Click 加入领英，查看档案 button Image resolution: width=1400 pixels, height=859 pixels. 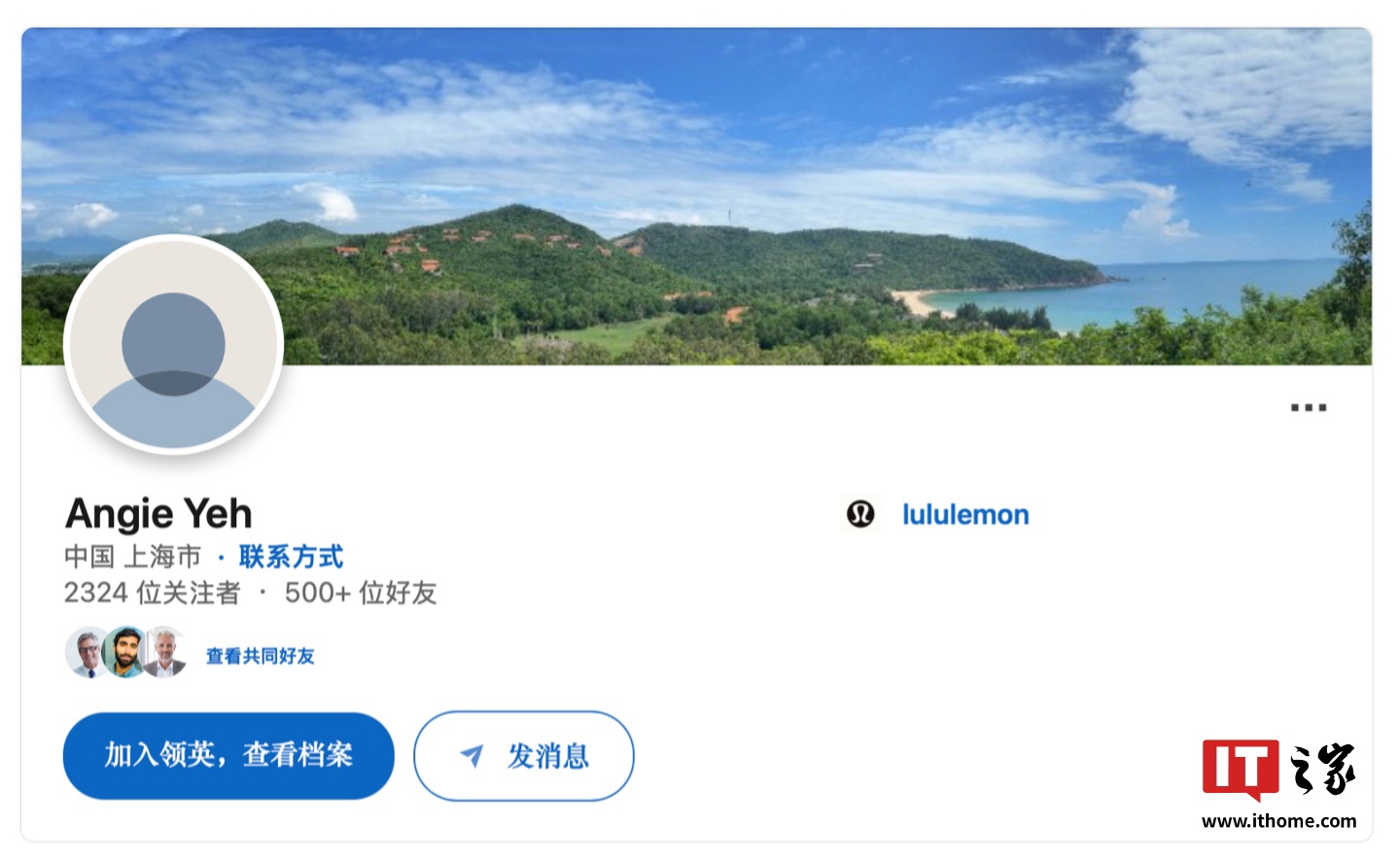[228, 756]
